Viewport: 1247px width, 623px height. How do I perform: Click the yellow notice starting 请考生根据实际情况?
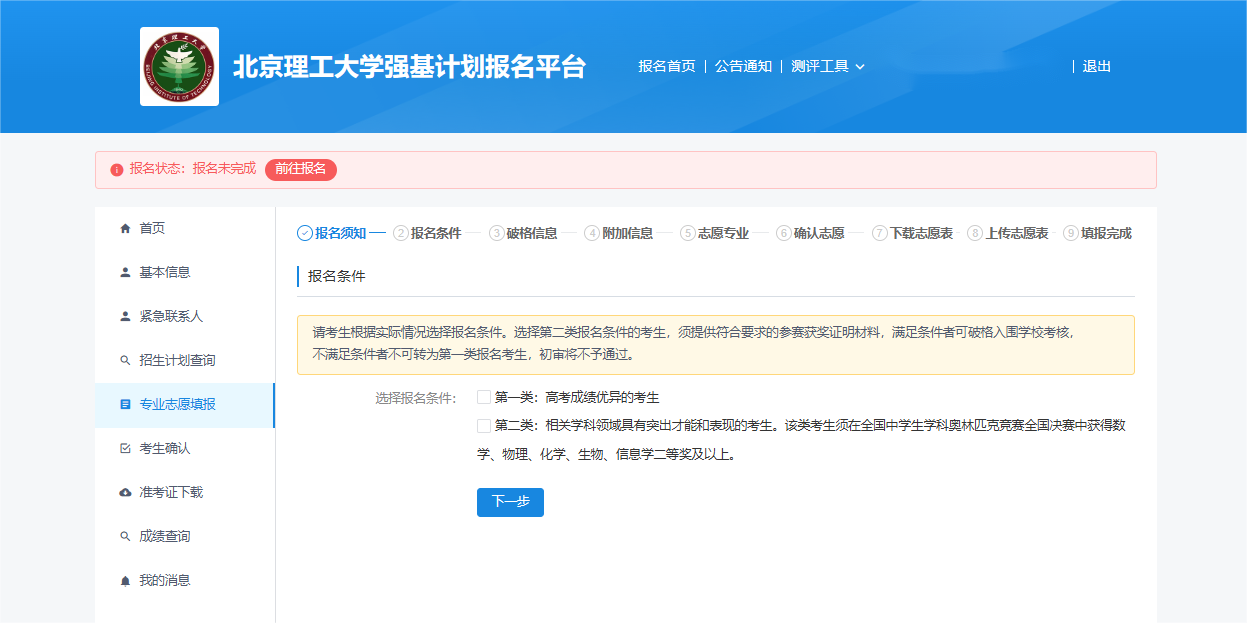716,345
